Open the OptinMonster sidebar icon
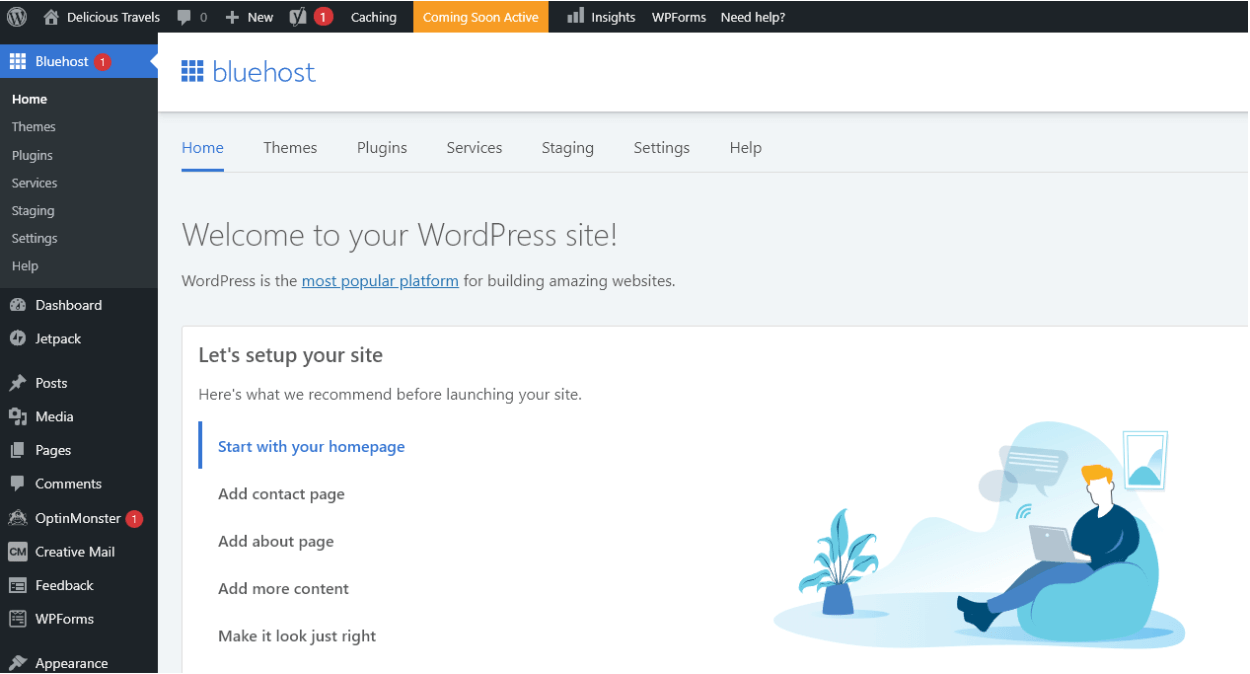Image resolution: width=1250 pixels, height=674 pixels. click(x=17, y=518)
